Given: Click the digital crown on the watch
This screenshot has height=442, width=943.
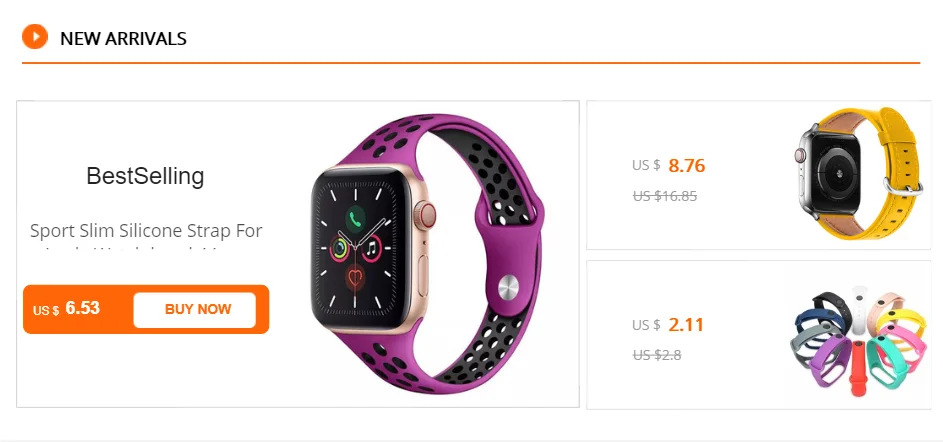Looking at the screenshot, I should pos(427,215).
